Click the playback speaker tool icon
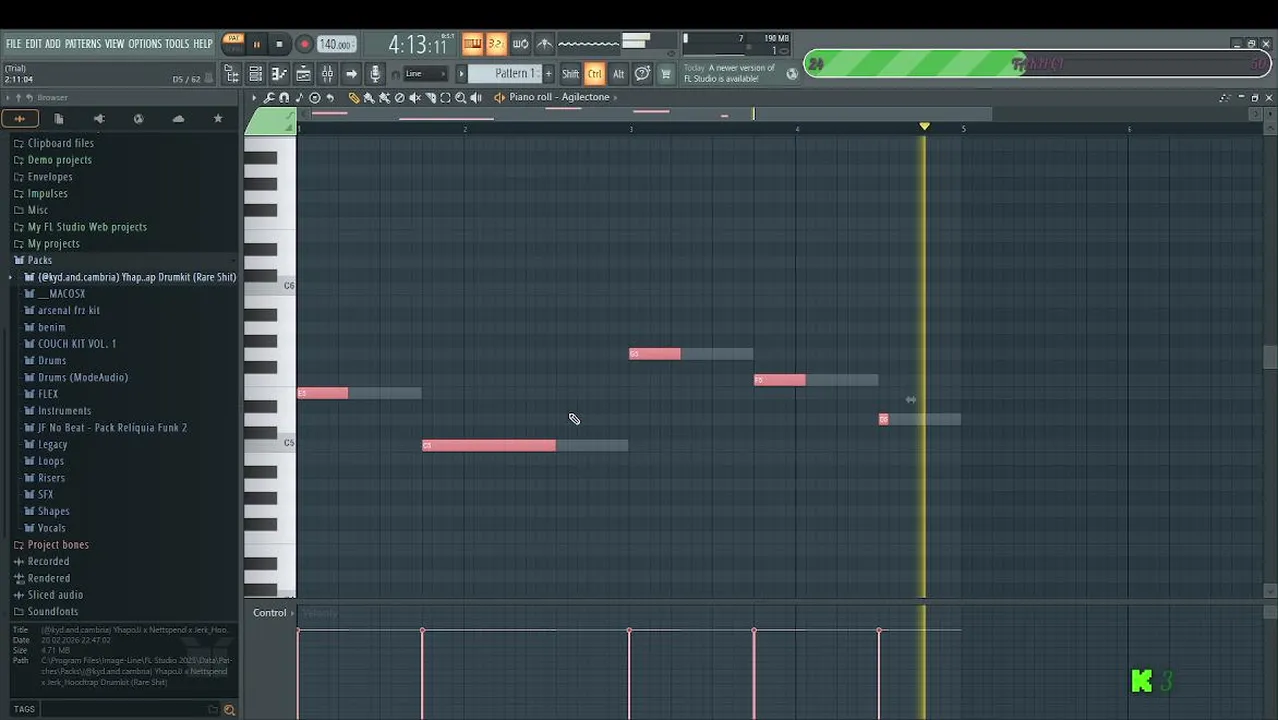Screen dimensions: 1278x720 pos(476,97)
